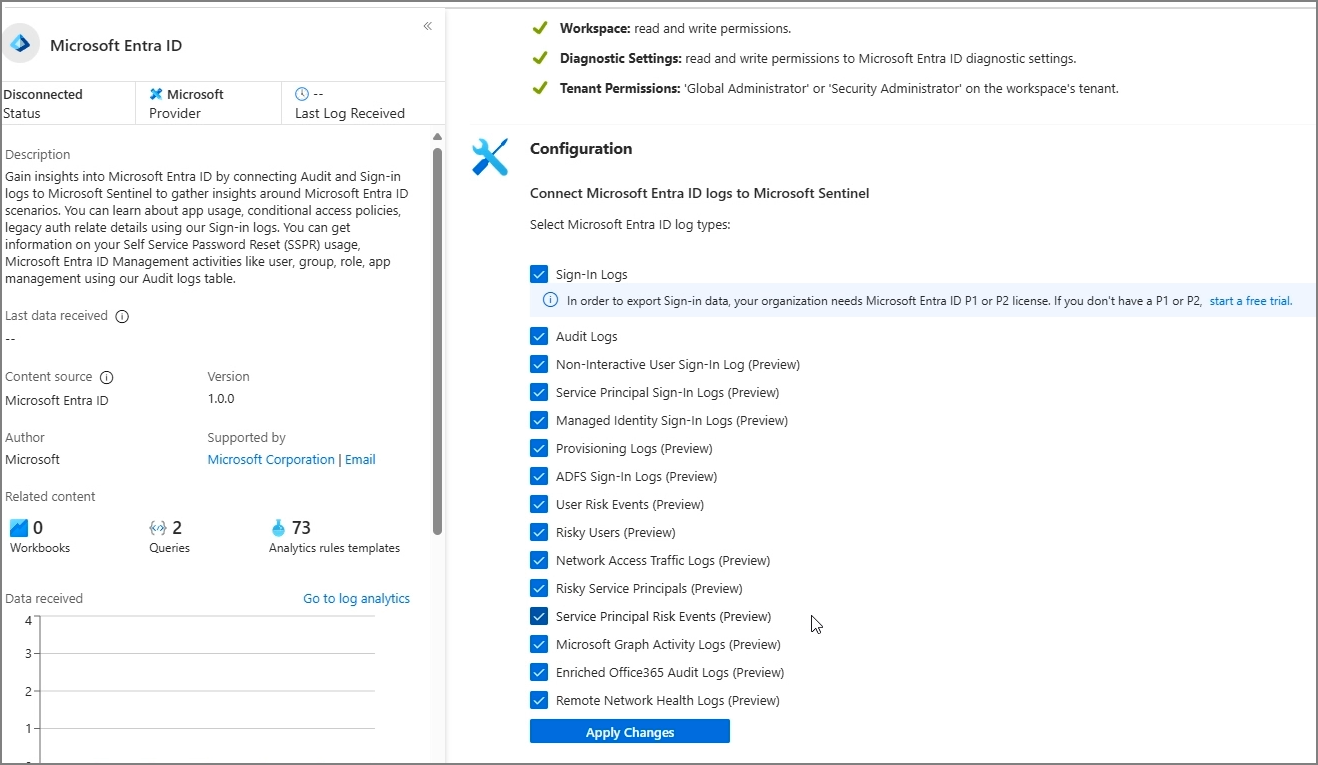Click the 2 Queries count
Viewport: 1318px width, 765px height.
[177, 527]
